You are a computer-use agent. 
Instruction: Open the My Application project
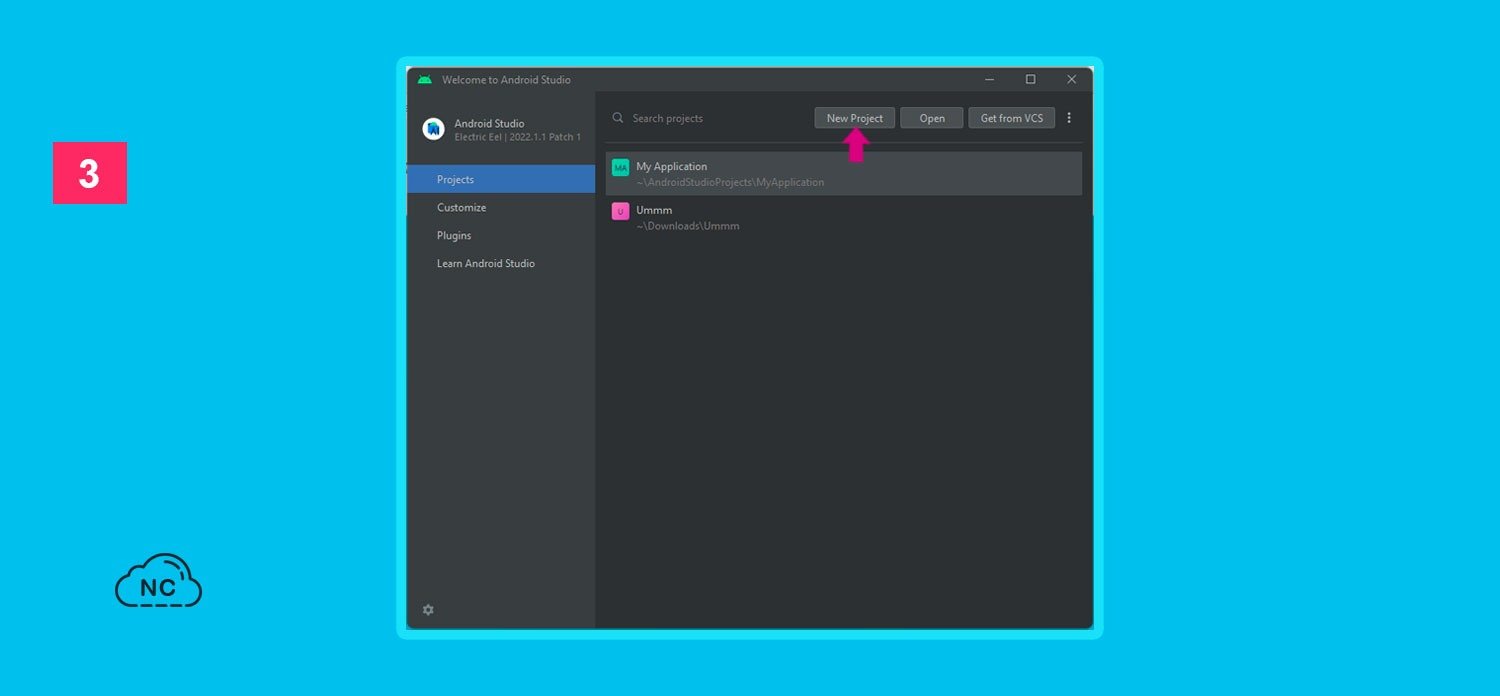tap(844, 174)
